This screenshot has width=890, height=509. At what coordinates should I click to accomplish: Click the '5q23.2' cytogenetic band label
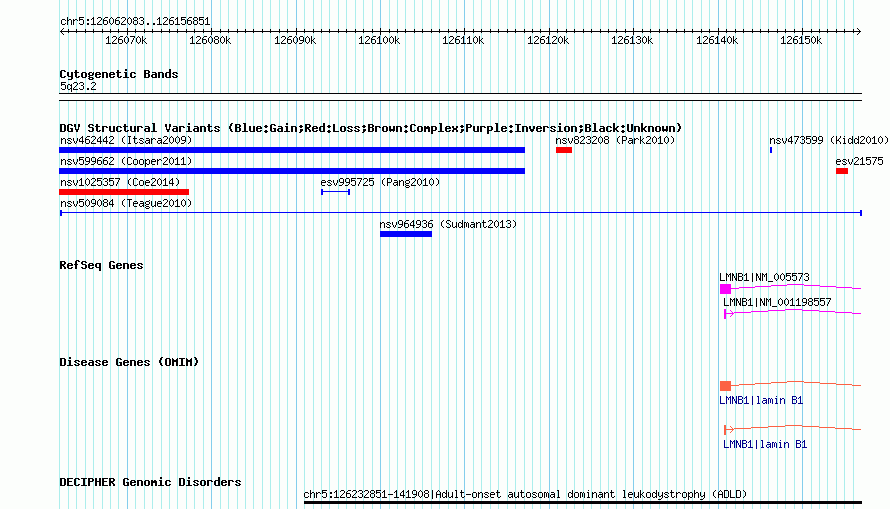(x=78, y=86)
